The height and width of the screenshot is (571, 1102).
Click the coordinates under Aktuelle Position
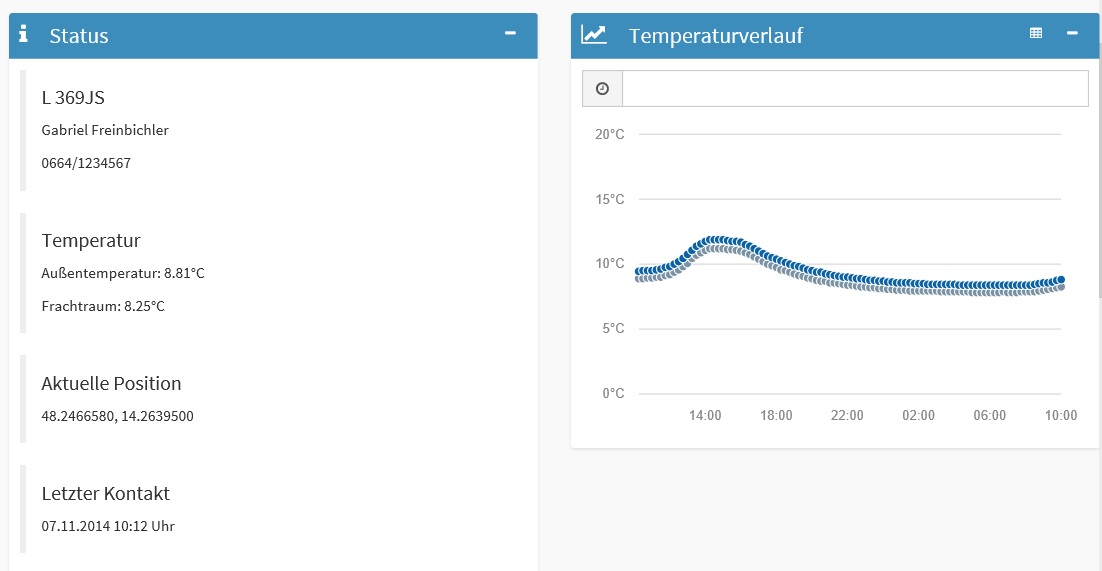click(x=118, y=416)
